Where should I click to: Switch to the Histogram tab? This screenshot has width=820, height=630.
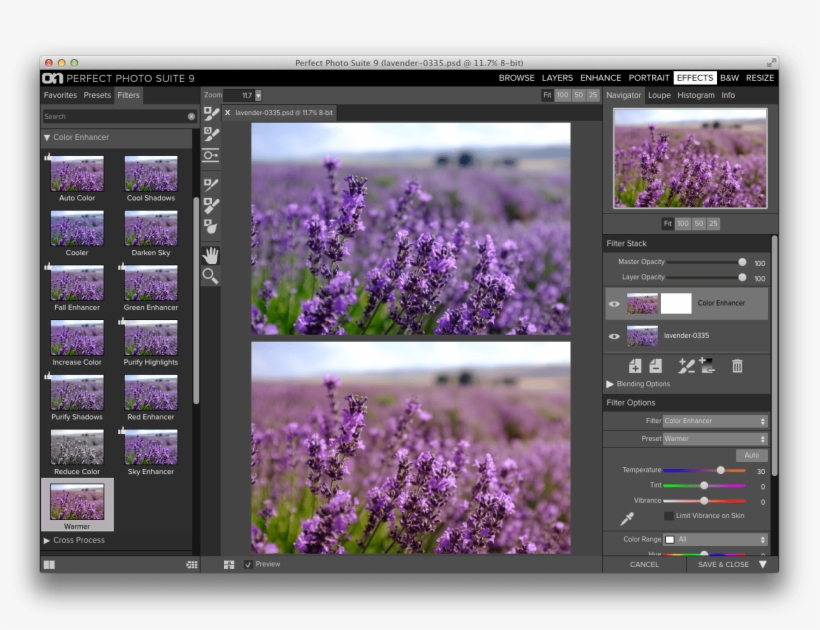coord(695,96)
